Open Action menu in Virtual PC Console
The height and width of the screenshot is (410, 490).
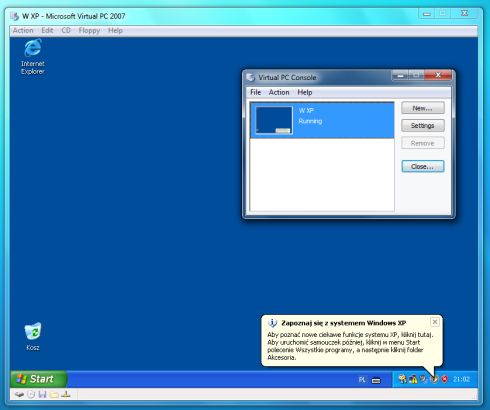tap(279, 92)
